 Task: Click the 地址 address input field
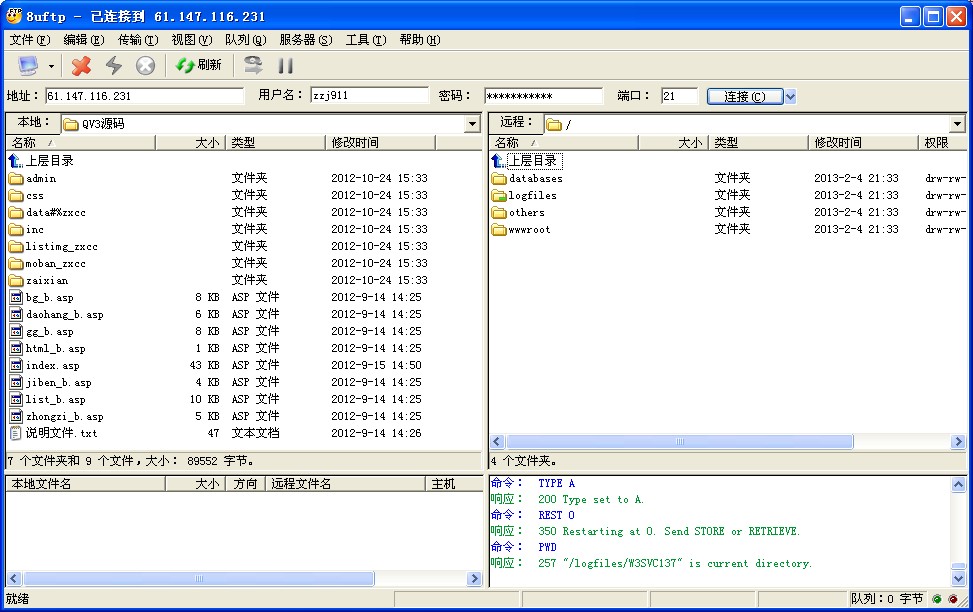(x=145, y=96)
